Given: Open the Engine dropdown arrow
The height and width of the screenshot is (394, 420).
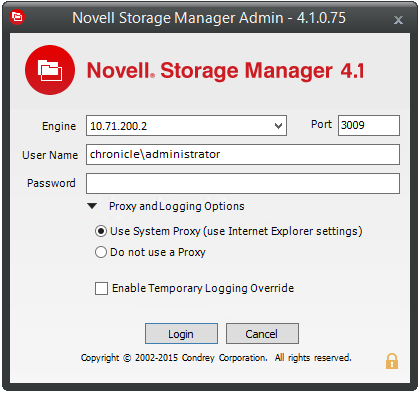Looking at the screenshot, I should click(278, 126).
